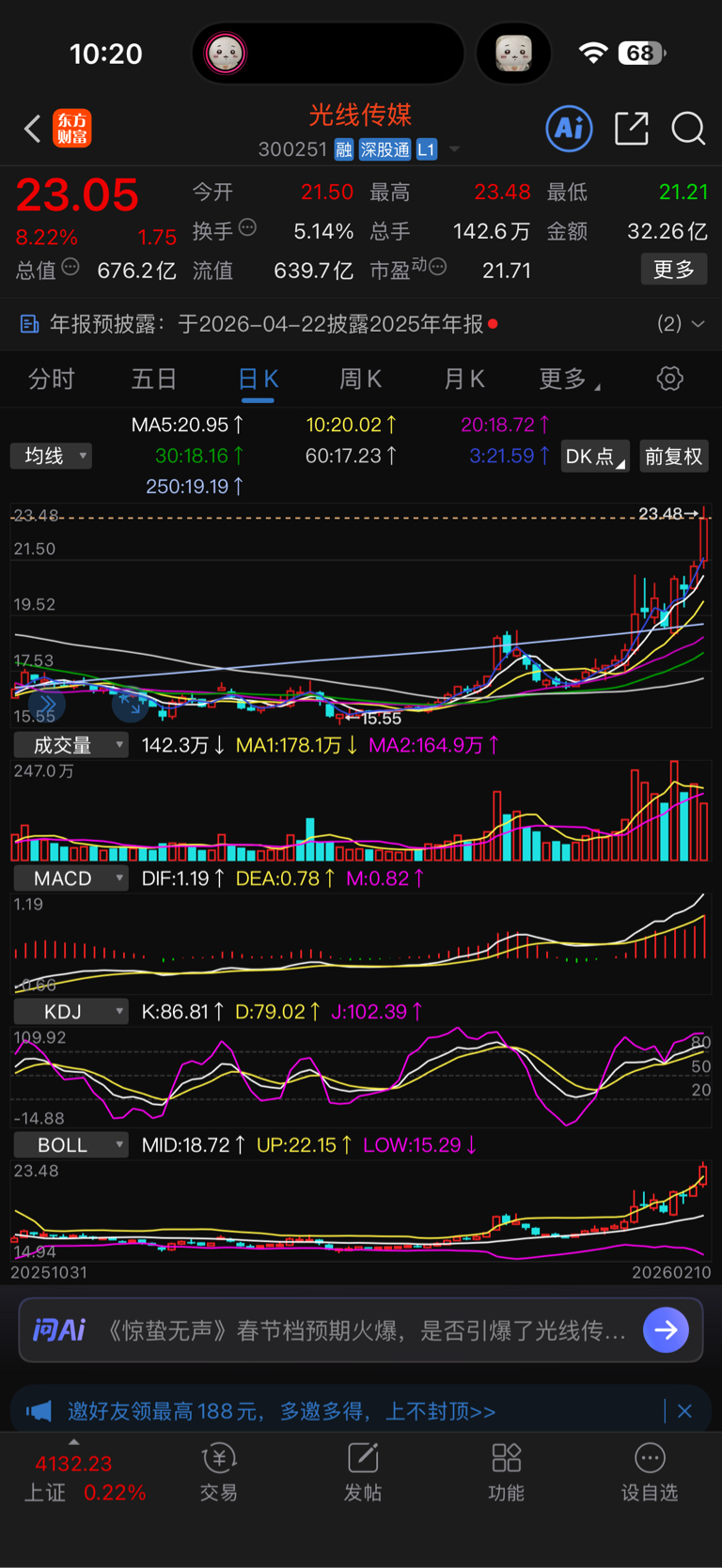The image size is (722, 1568).
Task: Expand the stock code dropdown arrow
Action: (454, 149)
